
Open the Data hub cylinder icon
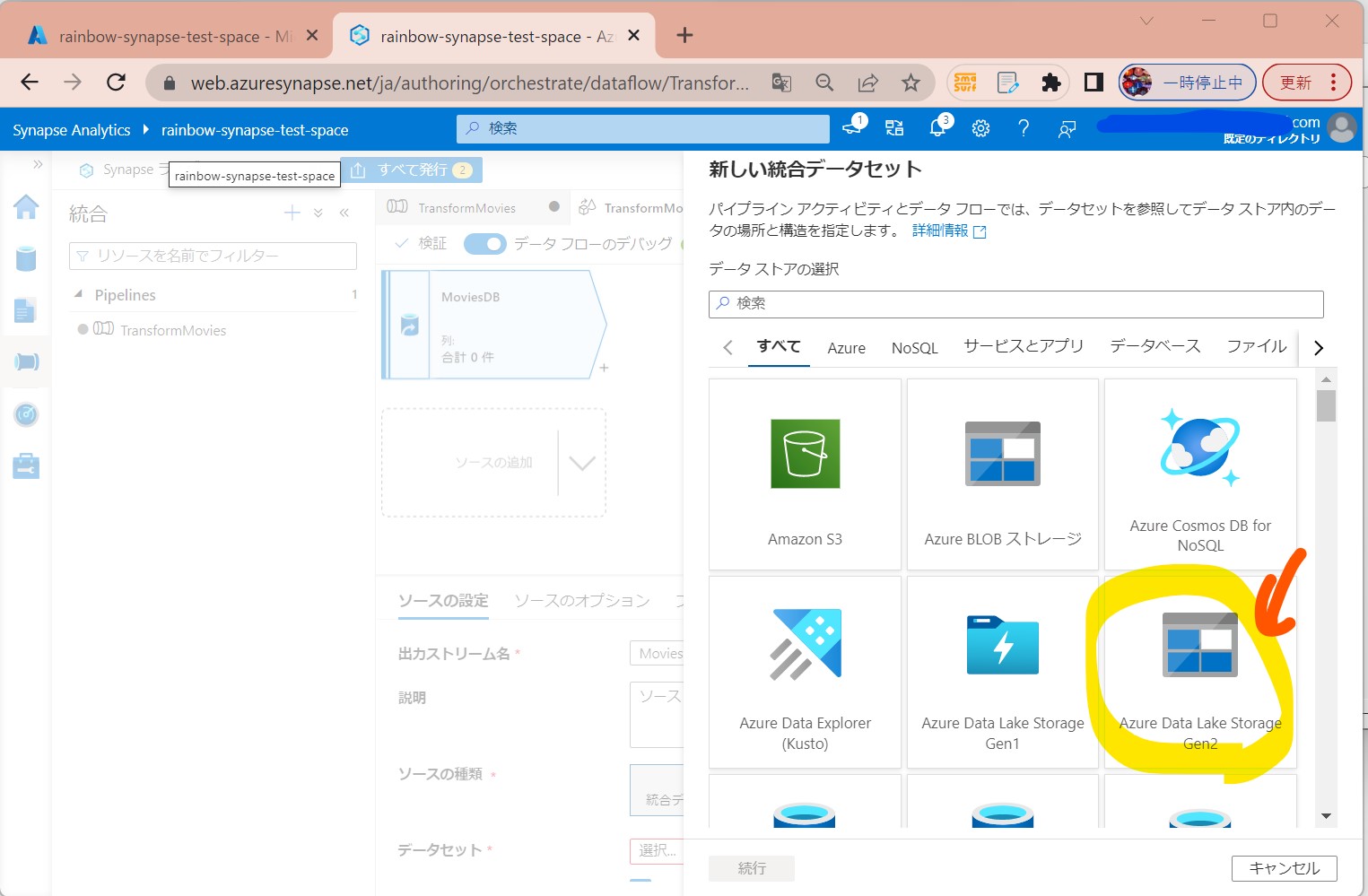[x=26, y=259]
